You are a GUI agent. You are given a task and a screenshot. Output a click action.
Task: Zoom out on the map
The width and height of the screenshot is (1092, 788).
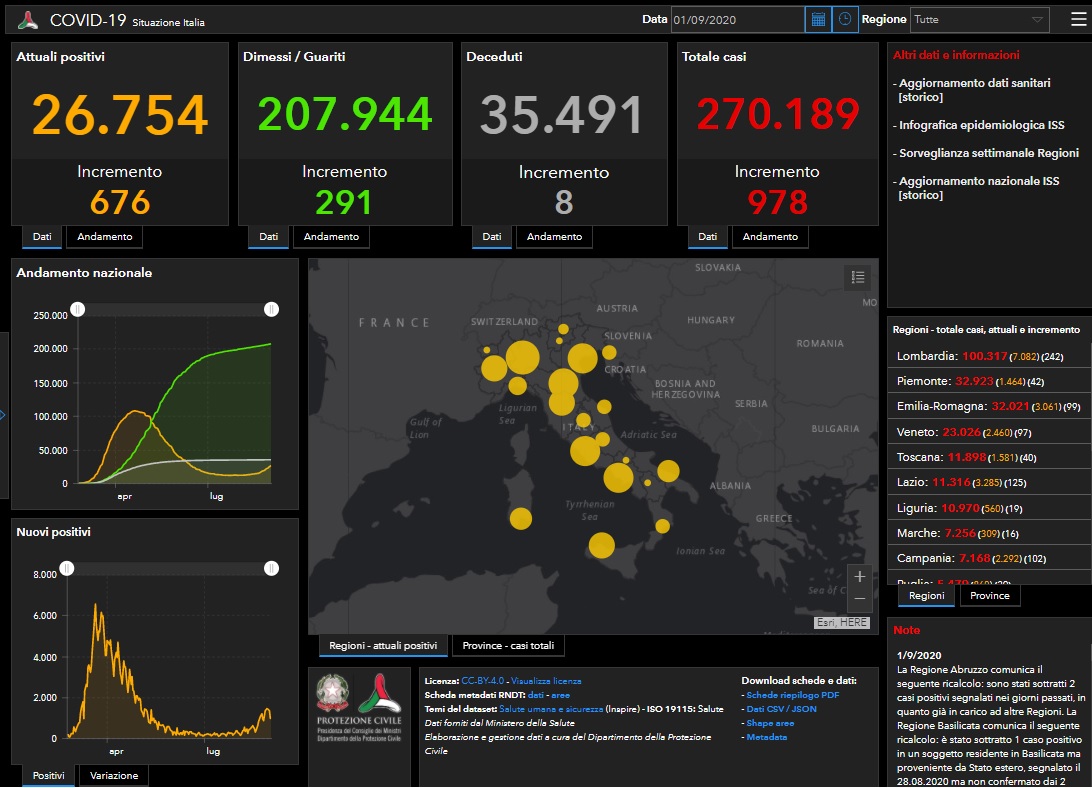coord(859,599)
